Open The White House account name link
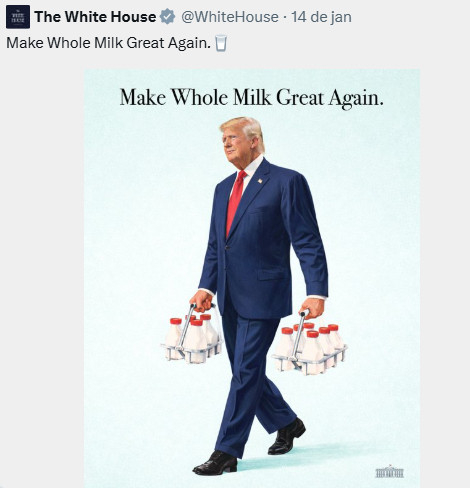The height and width of the screenshot is (488, 470). [95, 17]
